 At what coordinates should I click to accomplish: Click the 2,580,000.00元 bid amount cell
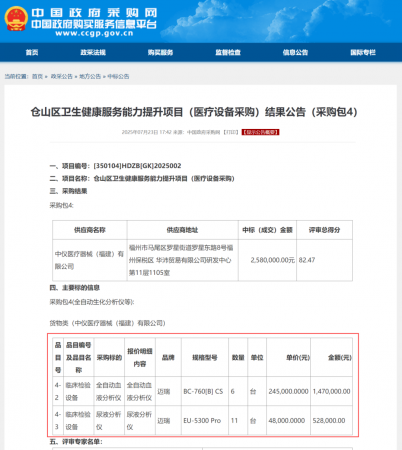tap(267, 260)
